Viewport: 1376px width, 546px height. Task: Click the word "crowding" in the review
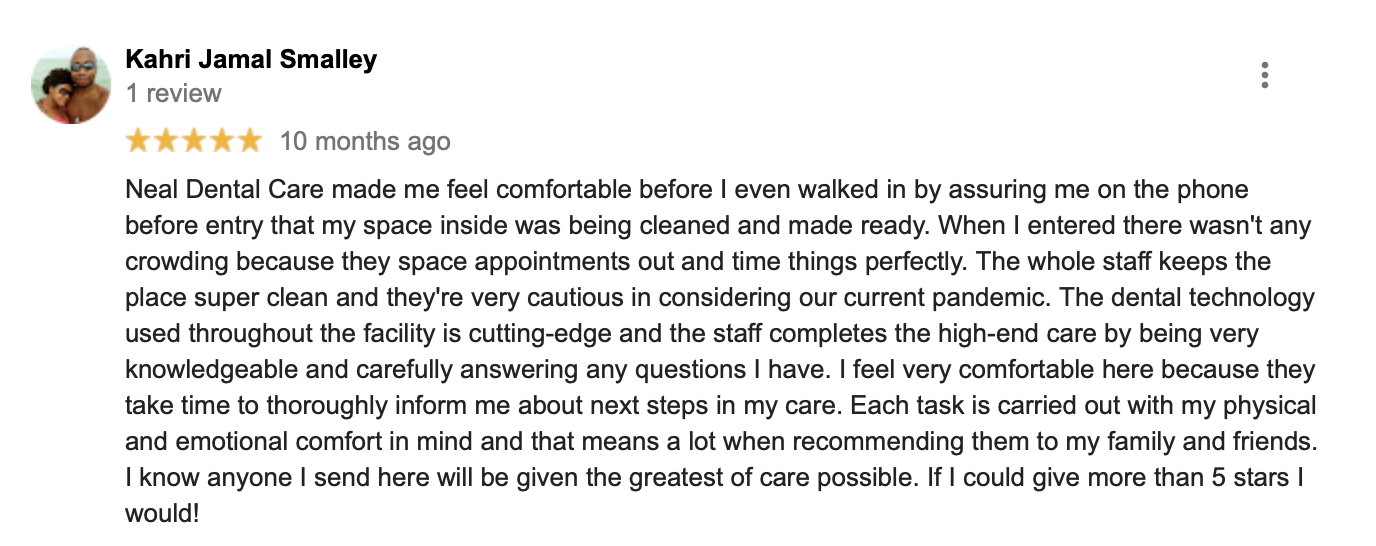pos(172,262)
